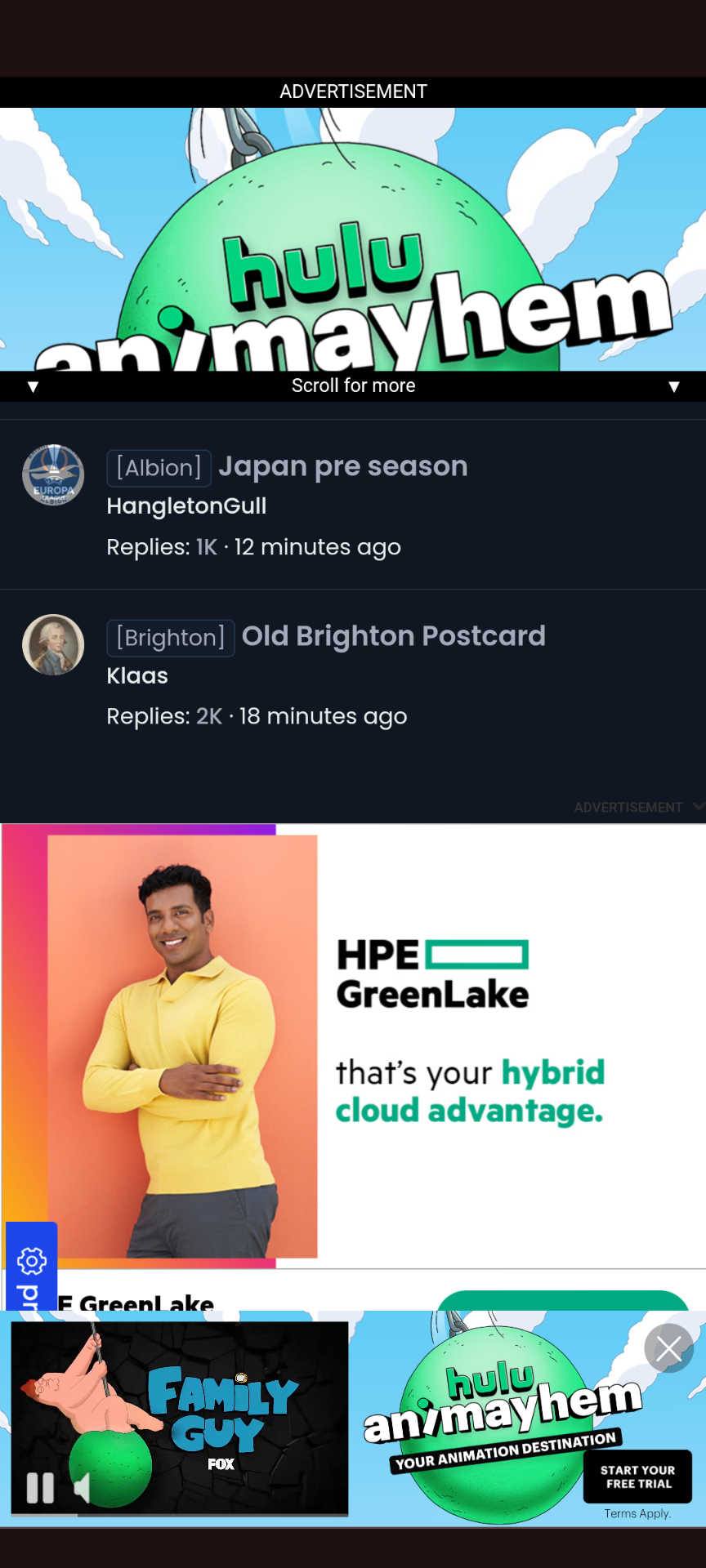The image size is (706, 1568).
Task: Click the Family Guy video thumbnail
Action: tap(180, 1418)
